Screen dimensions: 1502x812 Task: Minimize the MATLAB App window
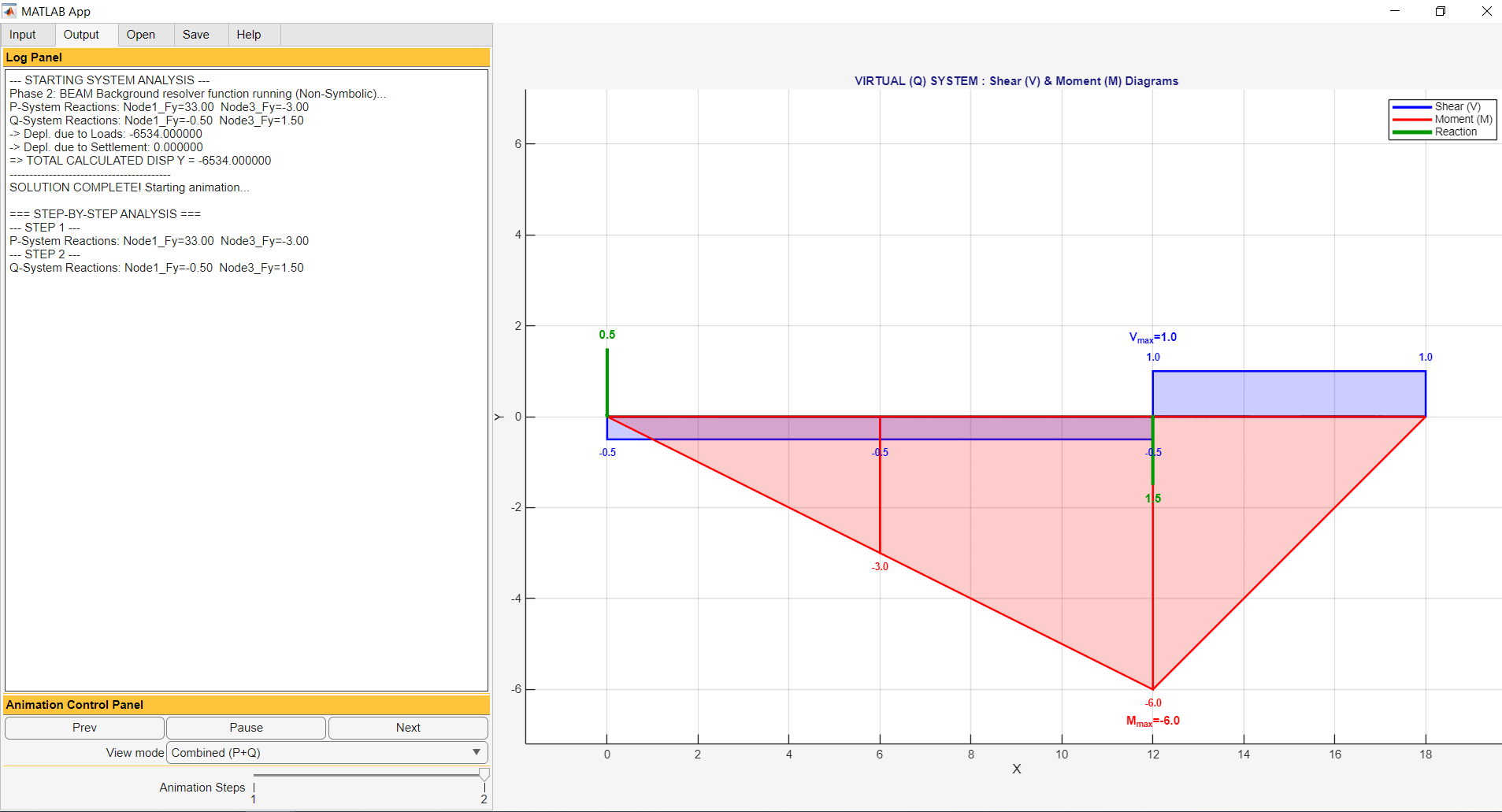(1395, 11)
